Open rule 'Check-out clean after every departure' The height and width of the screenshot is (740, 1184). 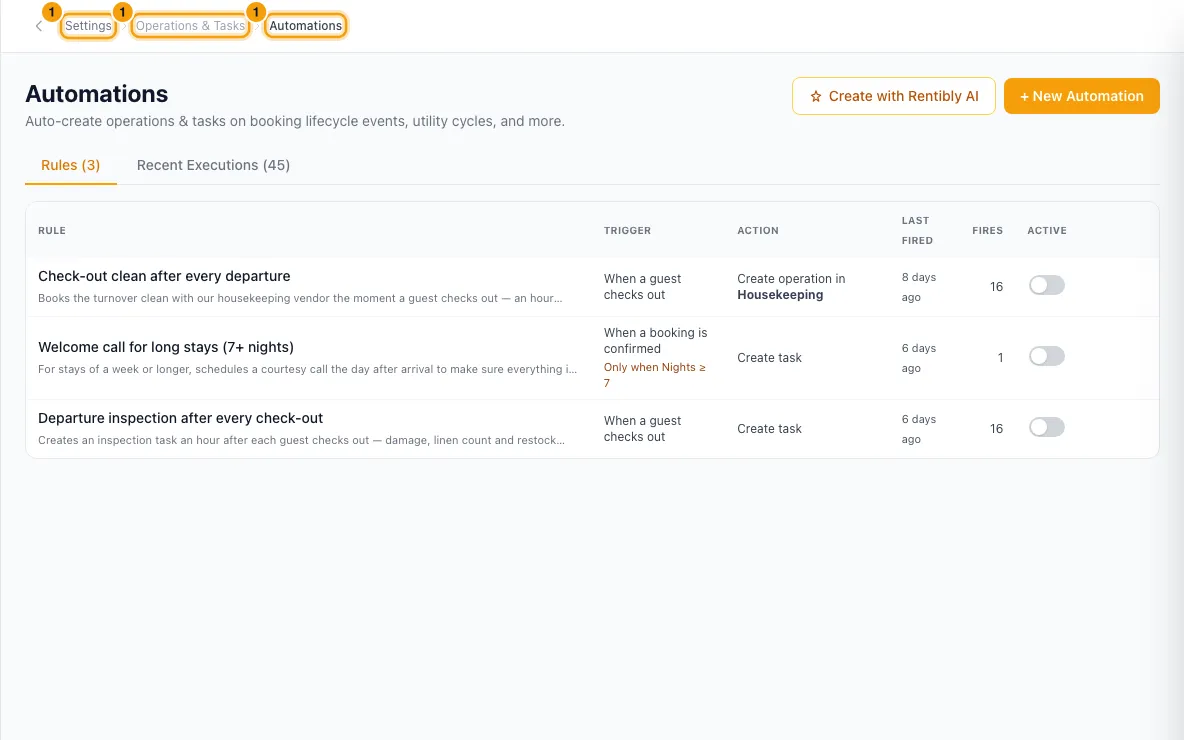[164, 276]
